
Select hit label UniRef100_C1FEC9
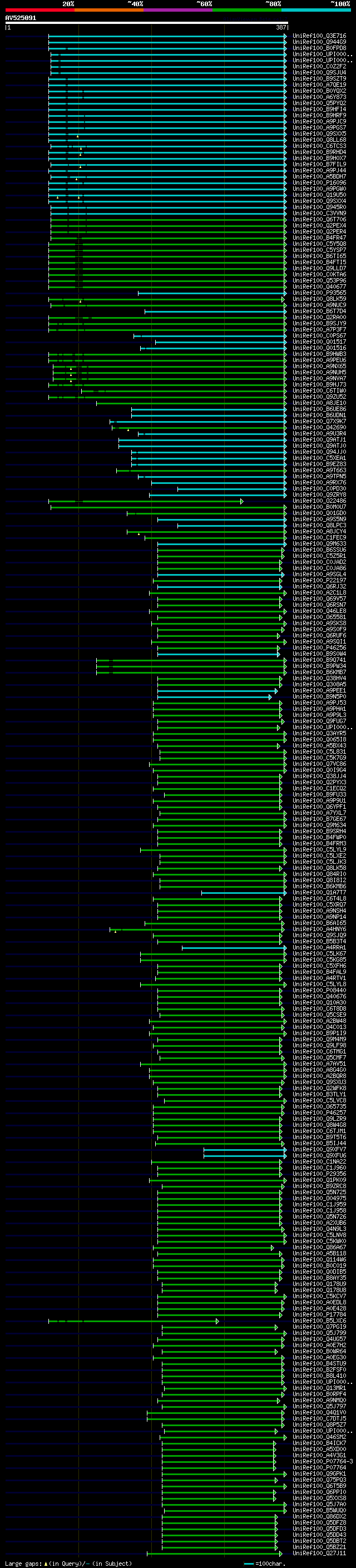(x=319, y=537)
